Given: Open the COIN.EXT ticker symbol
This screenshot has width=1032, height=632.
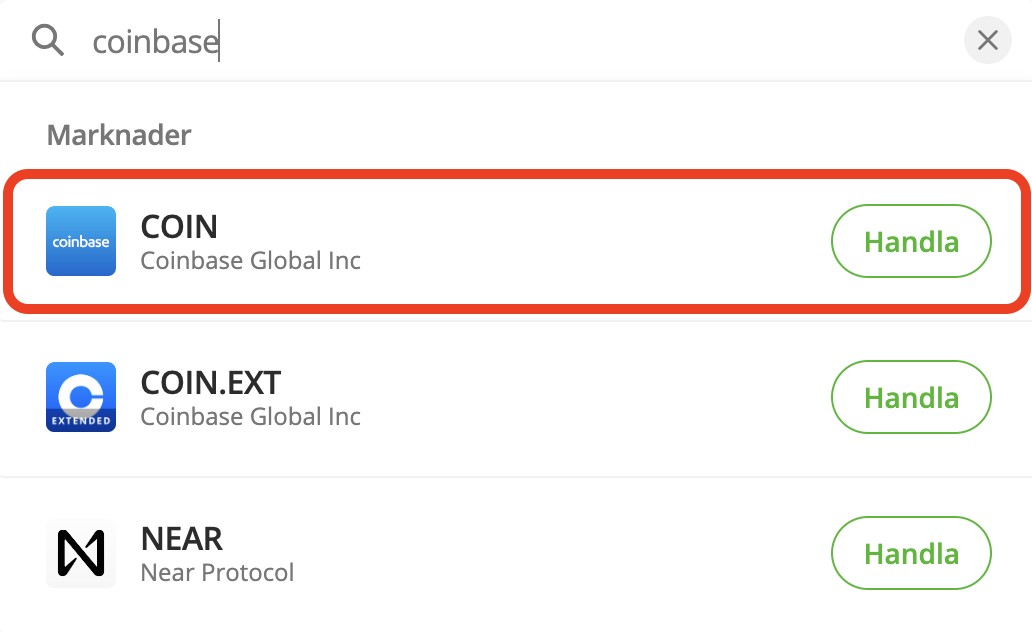Looking at the screenshot, I should [210, 382].
